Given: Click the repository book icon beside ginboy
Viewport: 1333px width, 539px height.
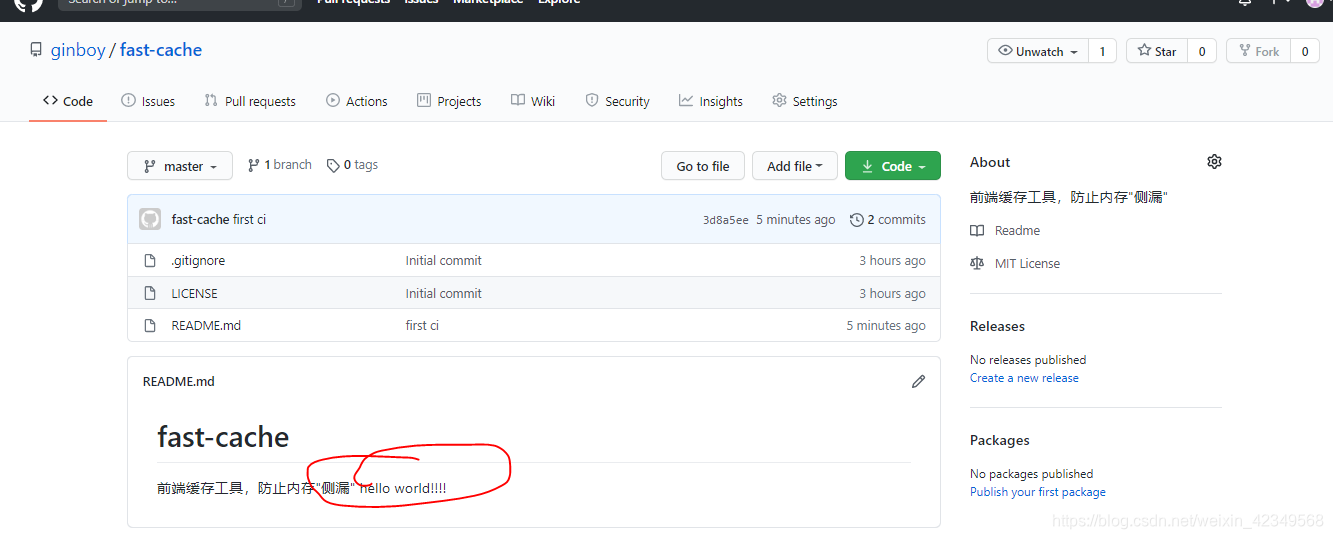Looking at the screenshot, I should click(x=36, y=50).
